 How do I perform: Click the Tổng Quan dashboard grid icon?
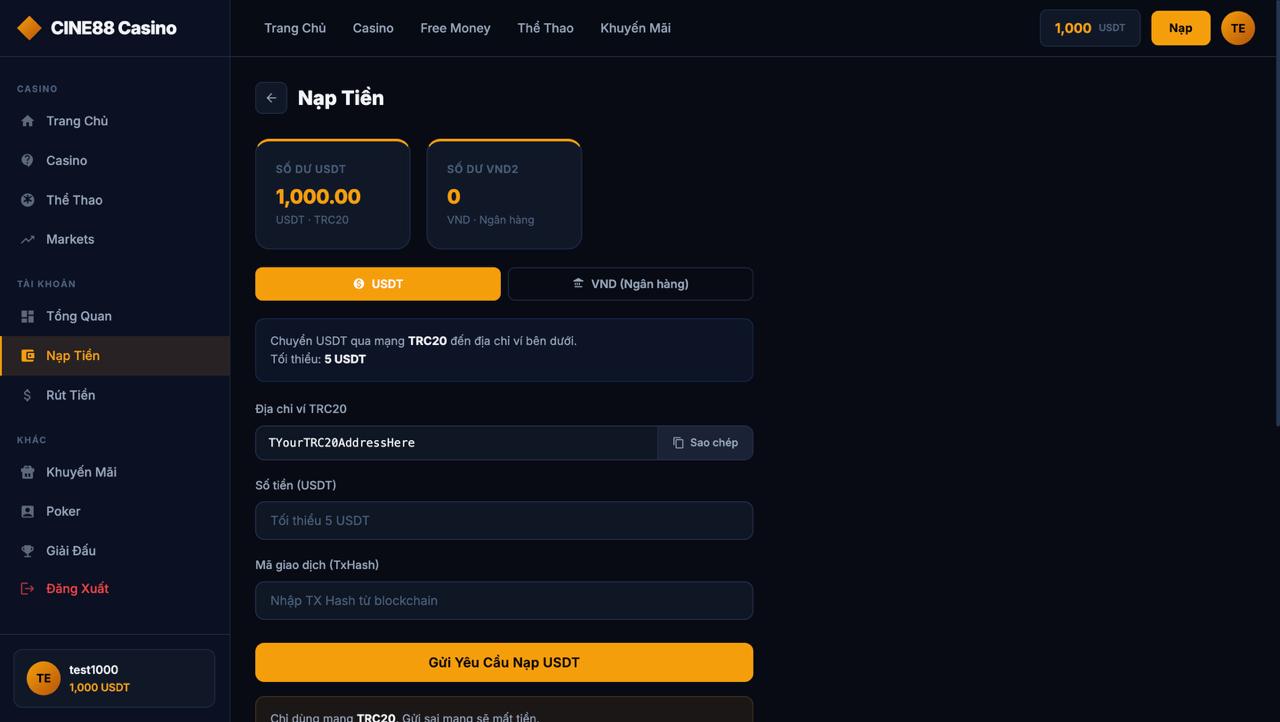[x=28, y=316]
